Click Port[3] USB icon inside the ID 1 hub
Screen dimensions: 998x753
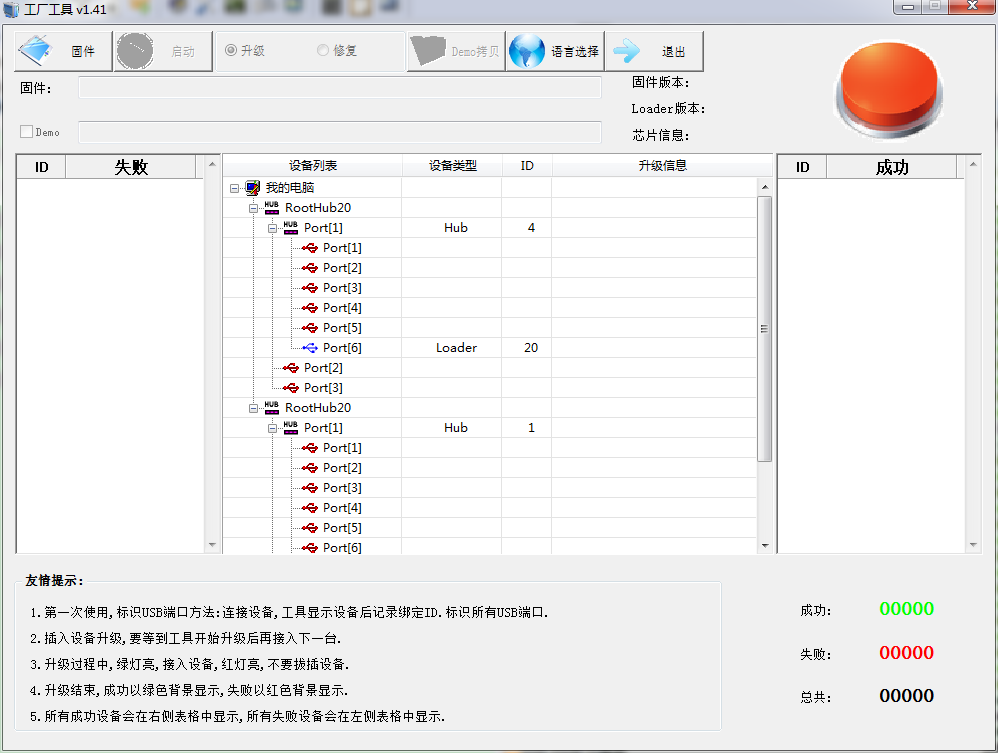coord(310,488)
